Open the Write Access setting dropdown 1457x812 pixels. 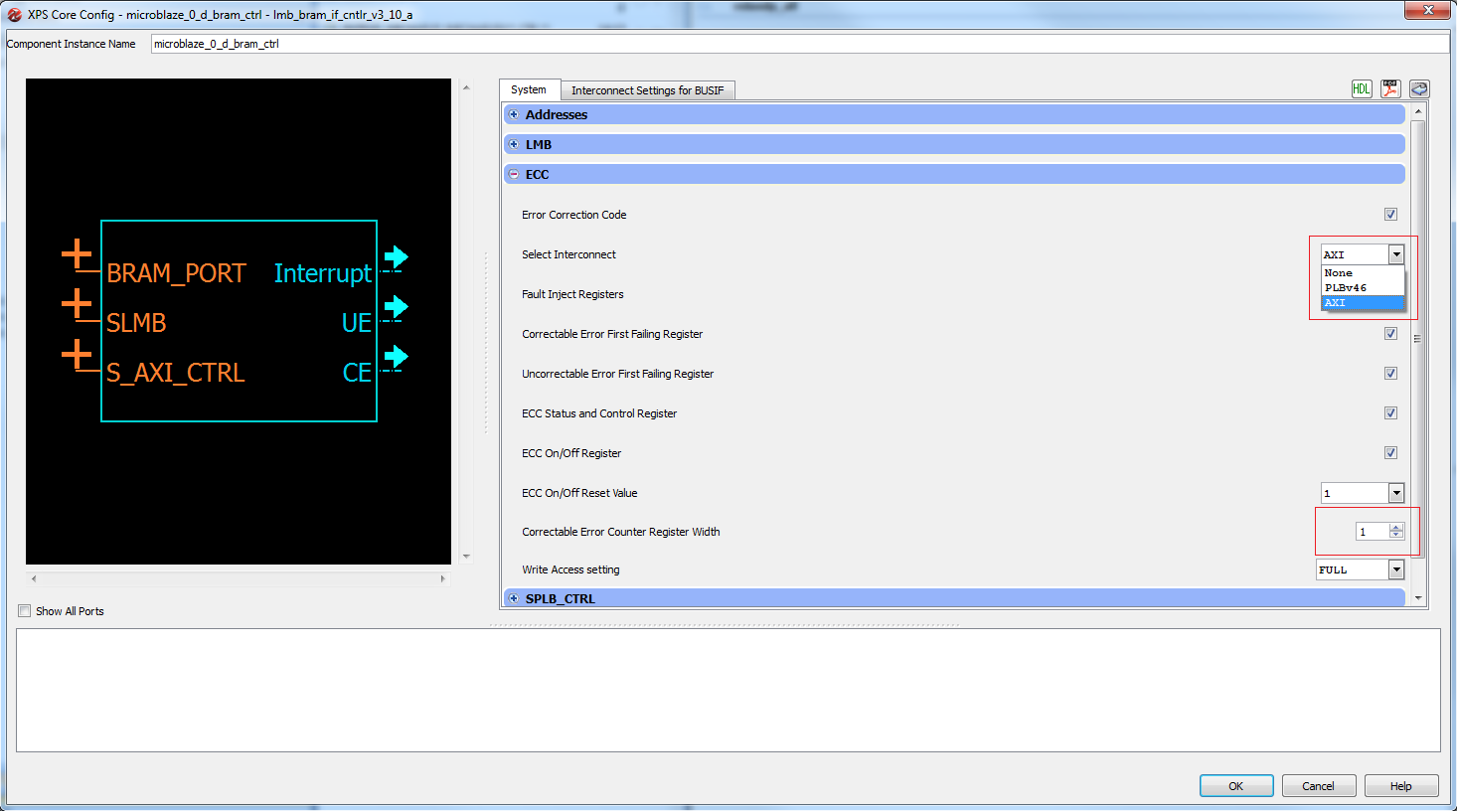point(1395,568)
